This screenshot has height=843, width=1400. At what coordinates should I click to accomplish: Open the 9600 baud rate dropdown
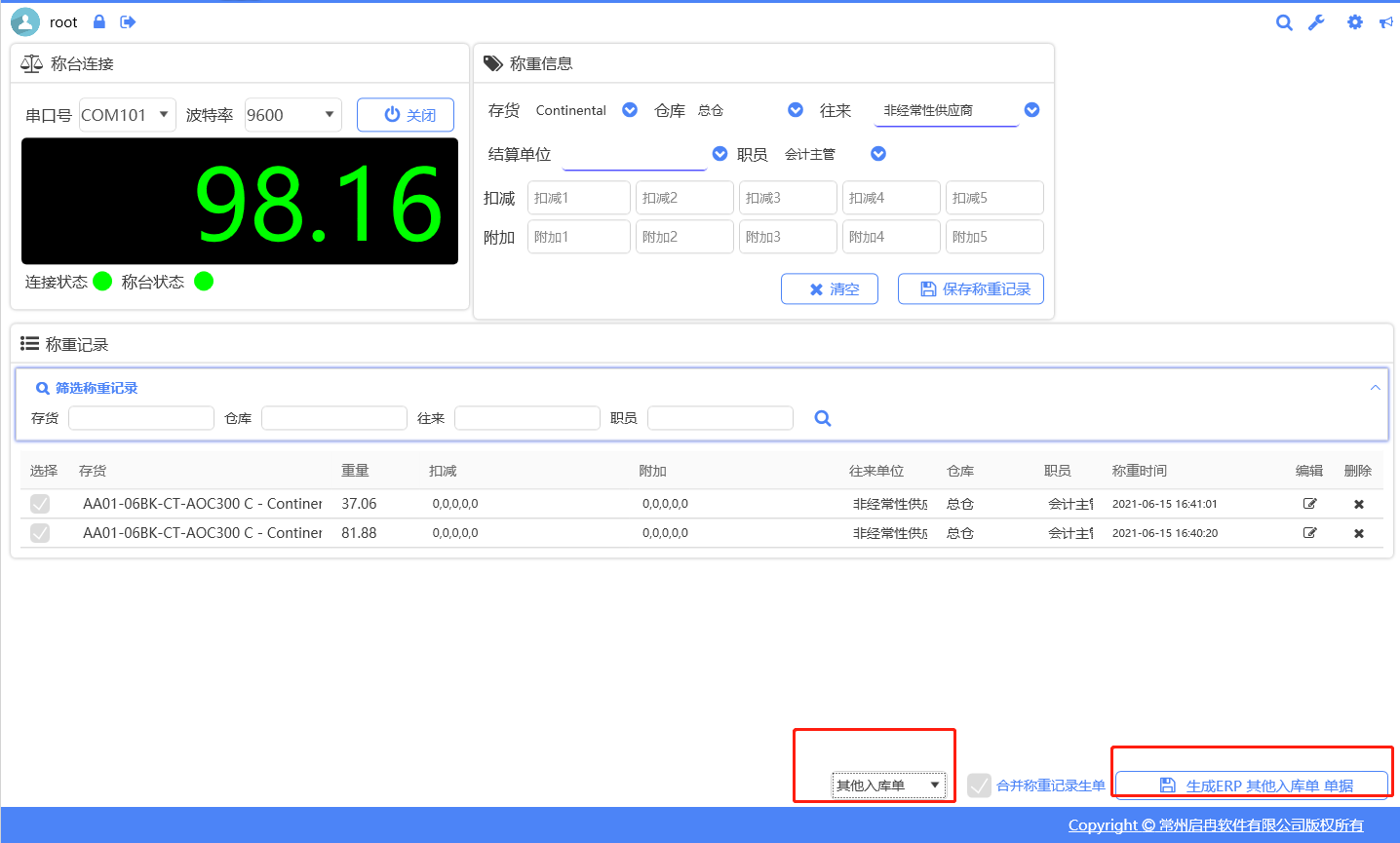pyautogui.click(x=292, y=115)
